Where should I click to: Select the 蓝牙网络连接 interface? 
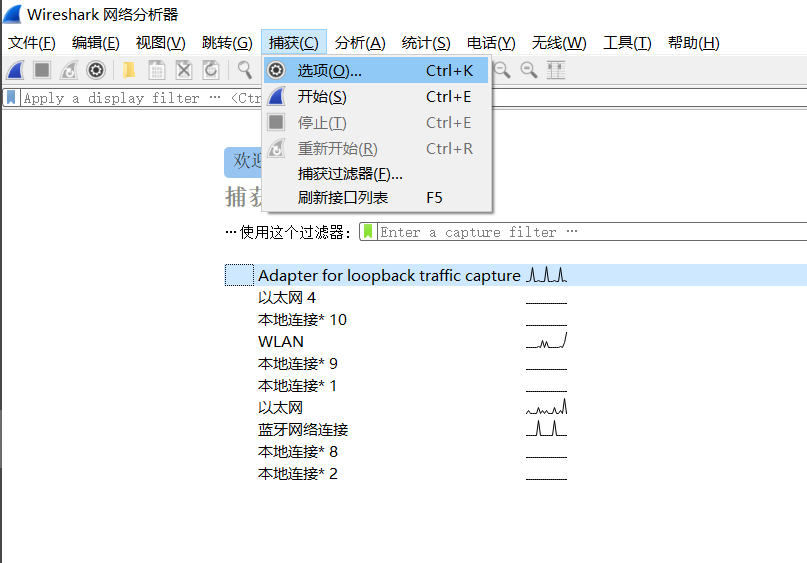(x=516, y=429)
